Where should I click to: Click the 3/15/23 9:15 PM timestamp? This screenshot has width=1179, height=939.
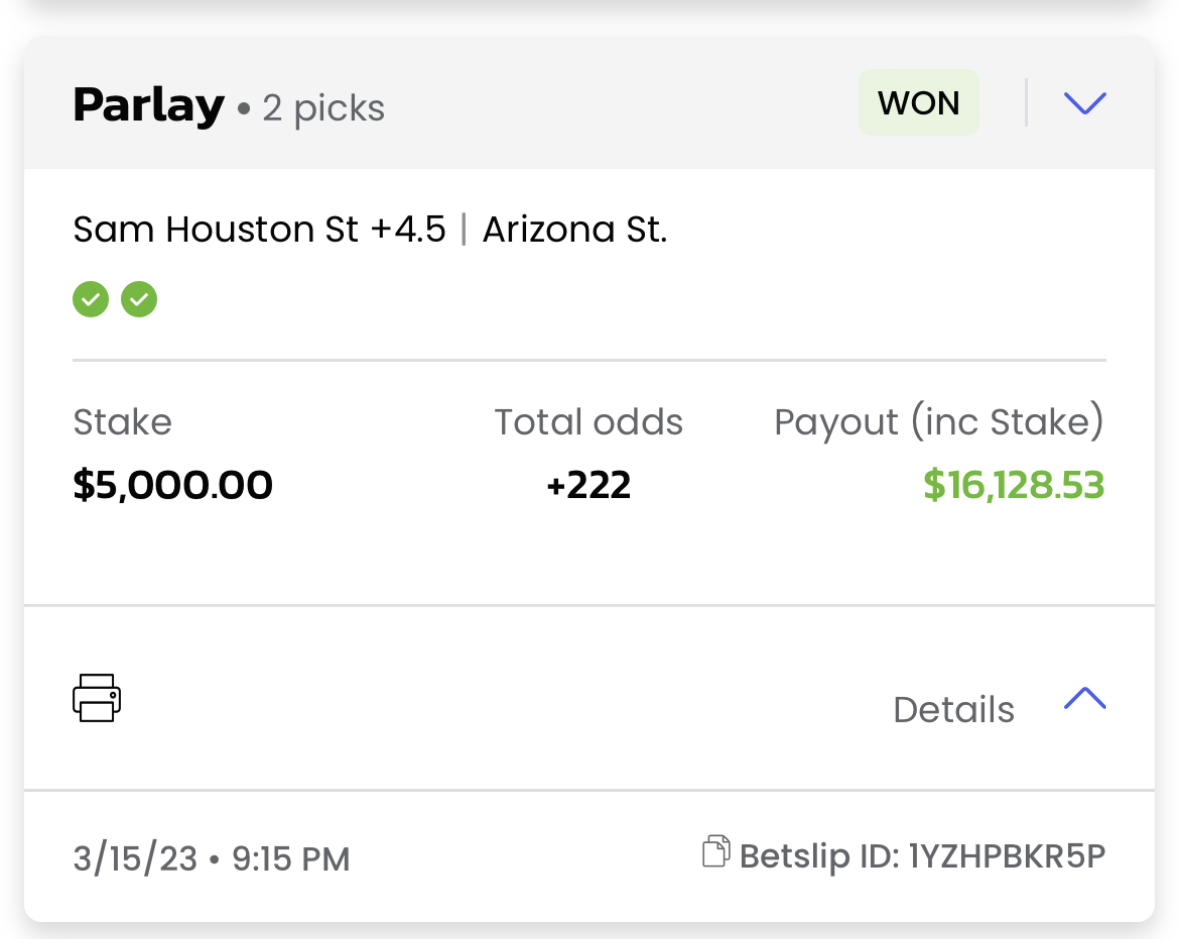tap(211, 859)
